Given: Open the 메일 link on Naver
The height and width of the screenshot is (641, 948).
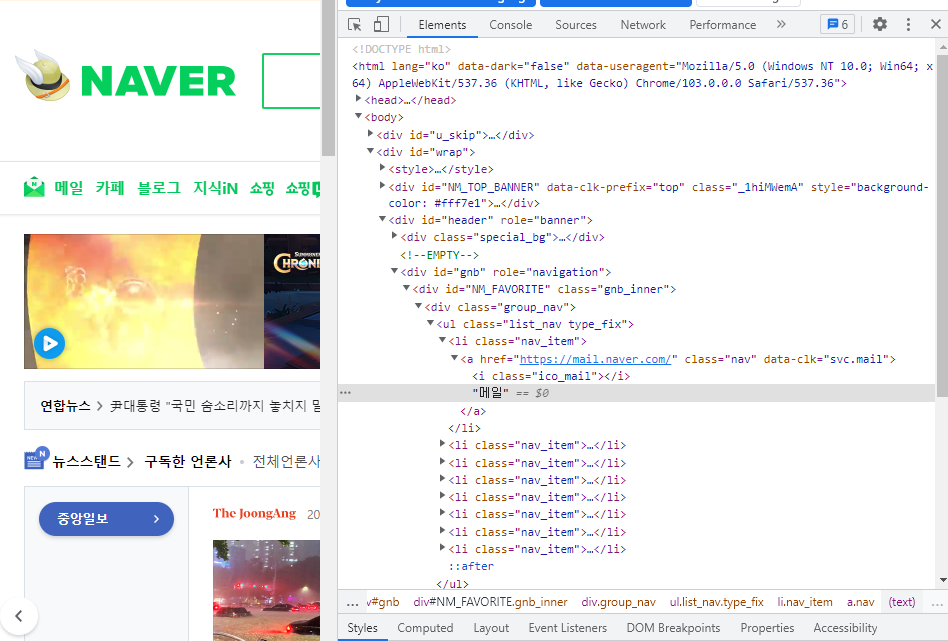Looking at the screenshot, I should (68, 188).
